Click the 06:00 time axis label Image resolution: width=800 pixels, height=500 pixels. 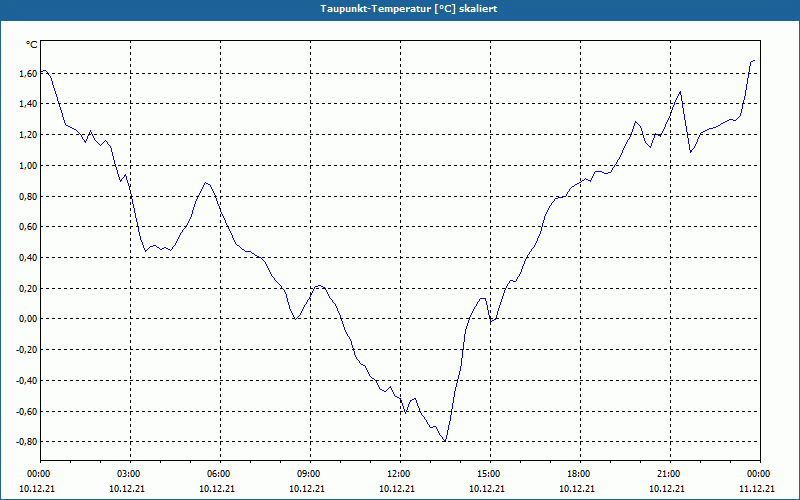coord(220,474)
